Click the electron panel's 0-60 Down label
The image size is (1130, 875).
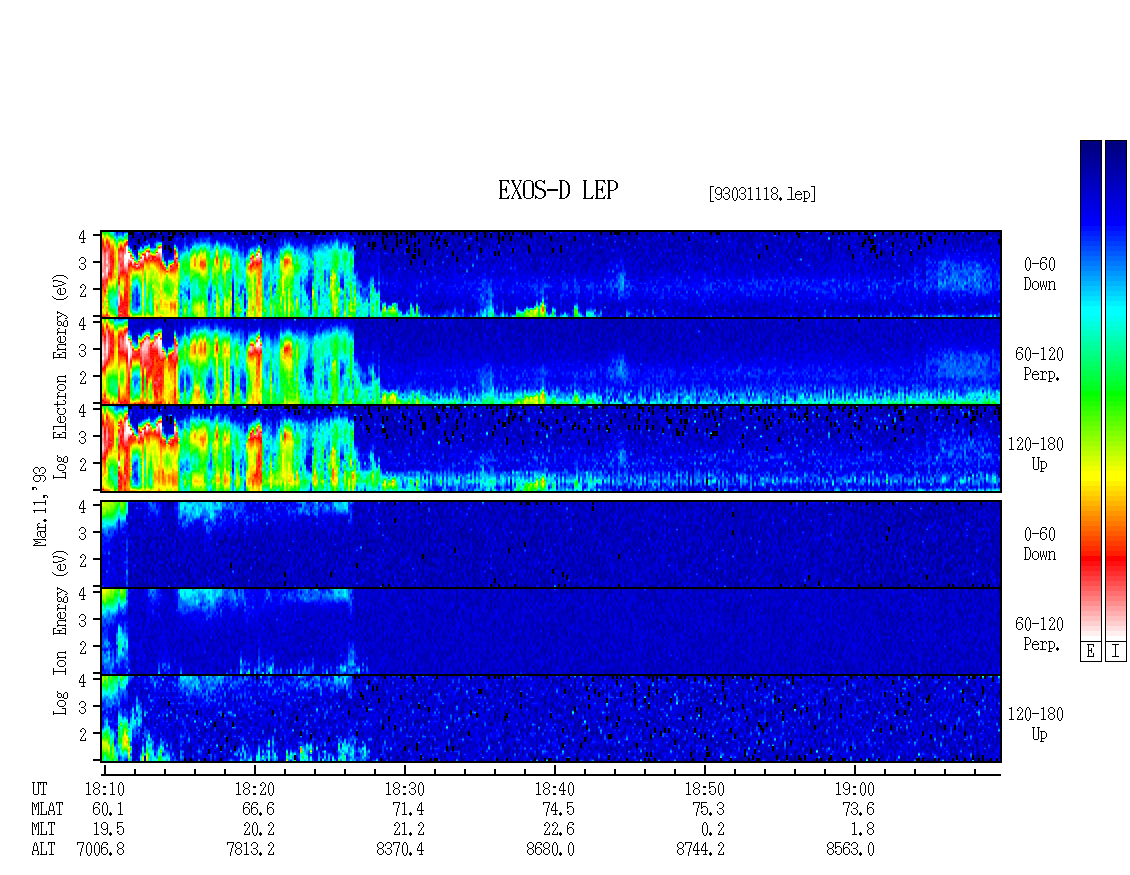[x=1039, y=274]
